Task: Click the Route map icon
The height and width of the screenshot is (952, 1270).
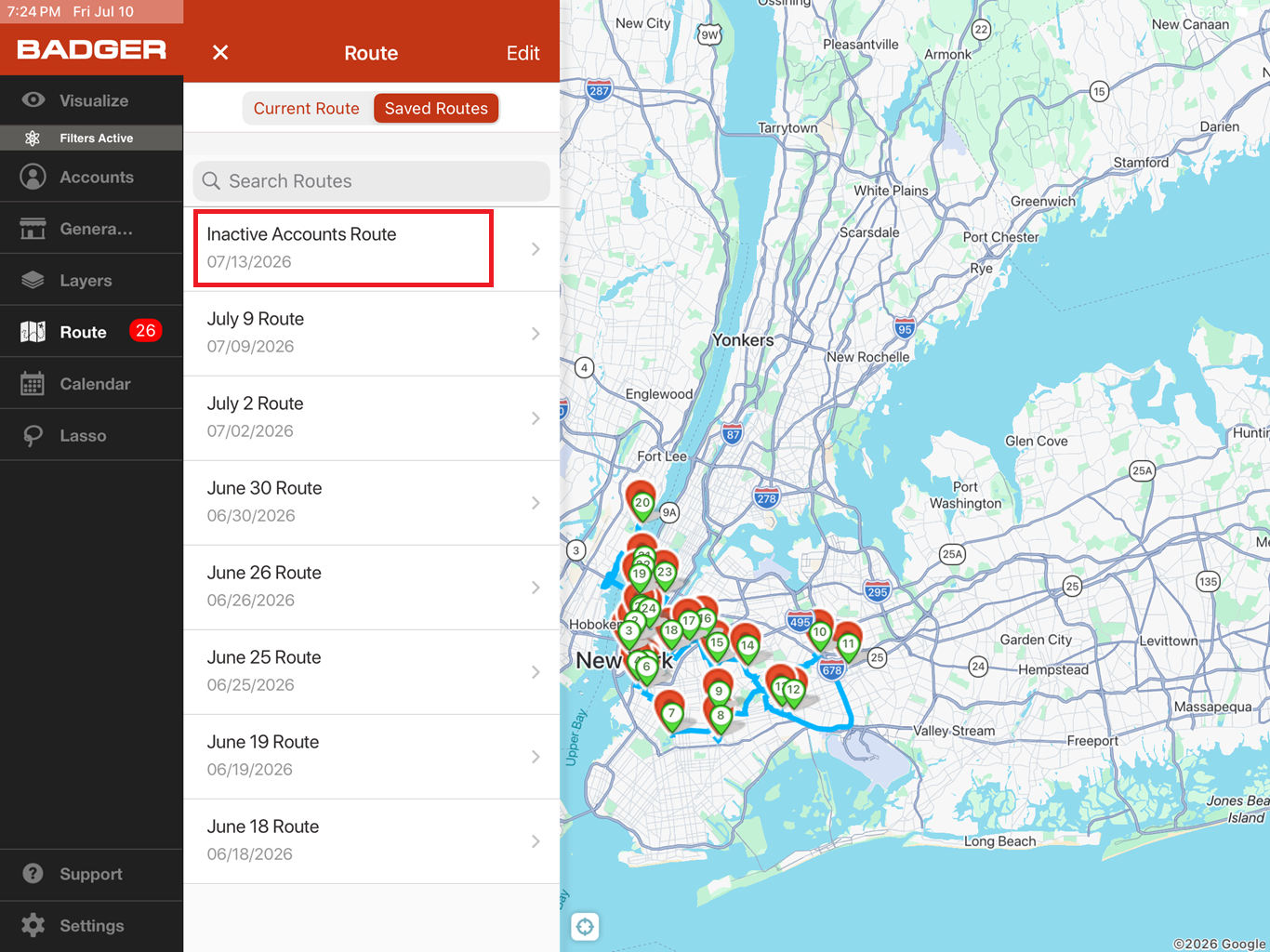Action: [x=33, y=332]
